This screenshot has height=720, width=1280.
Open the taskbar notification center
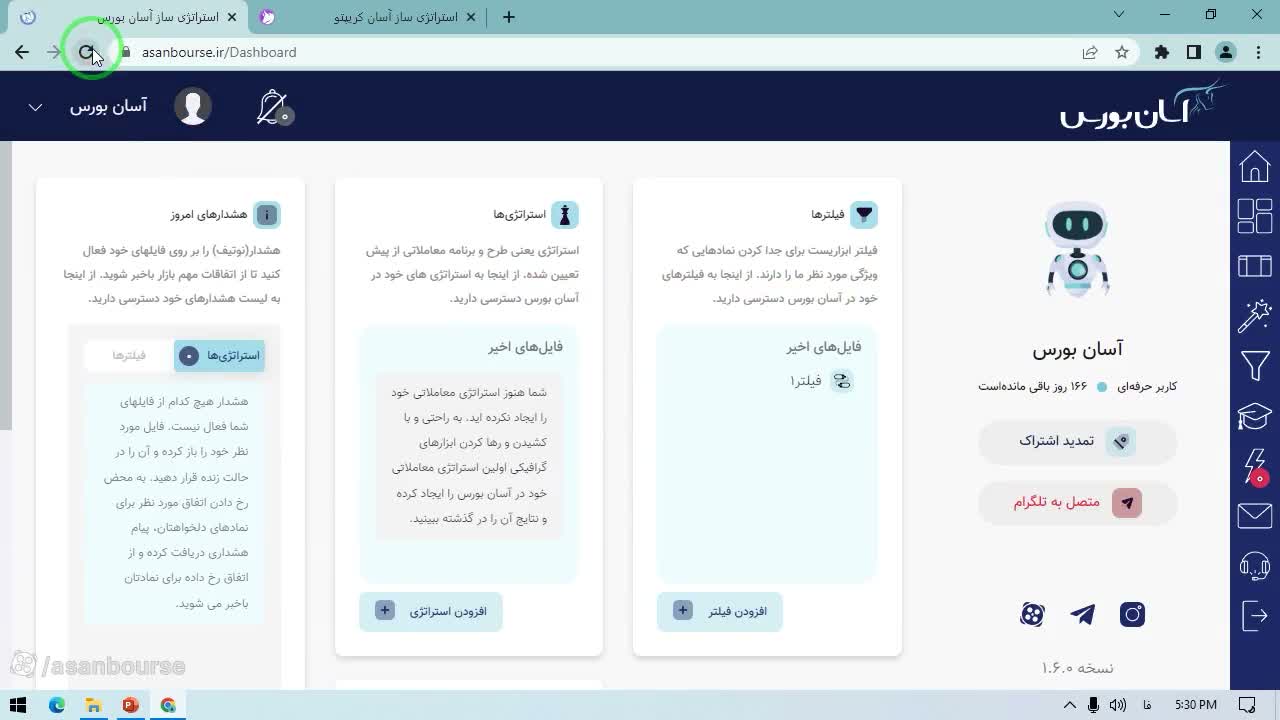point(1247,705)
